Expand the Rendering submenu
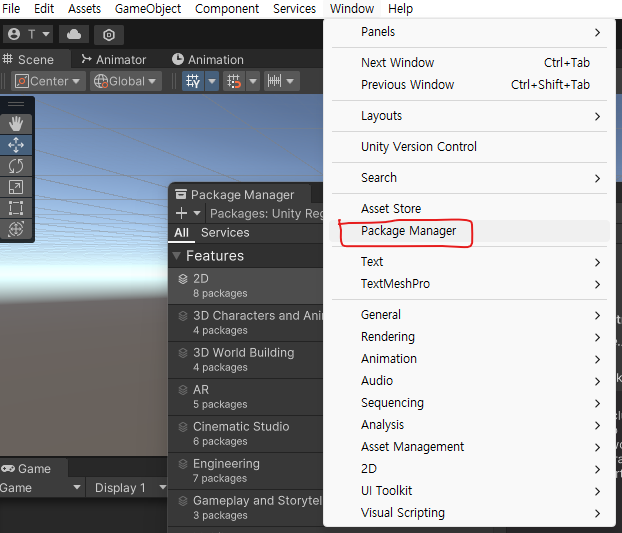 [x=469, y=337]
